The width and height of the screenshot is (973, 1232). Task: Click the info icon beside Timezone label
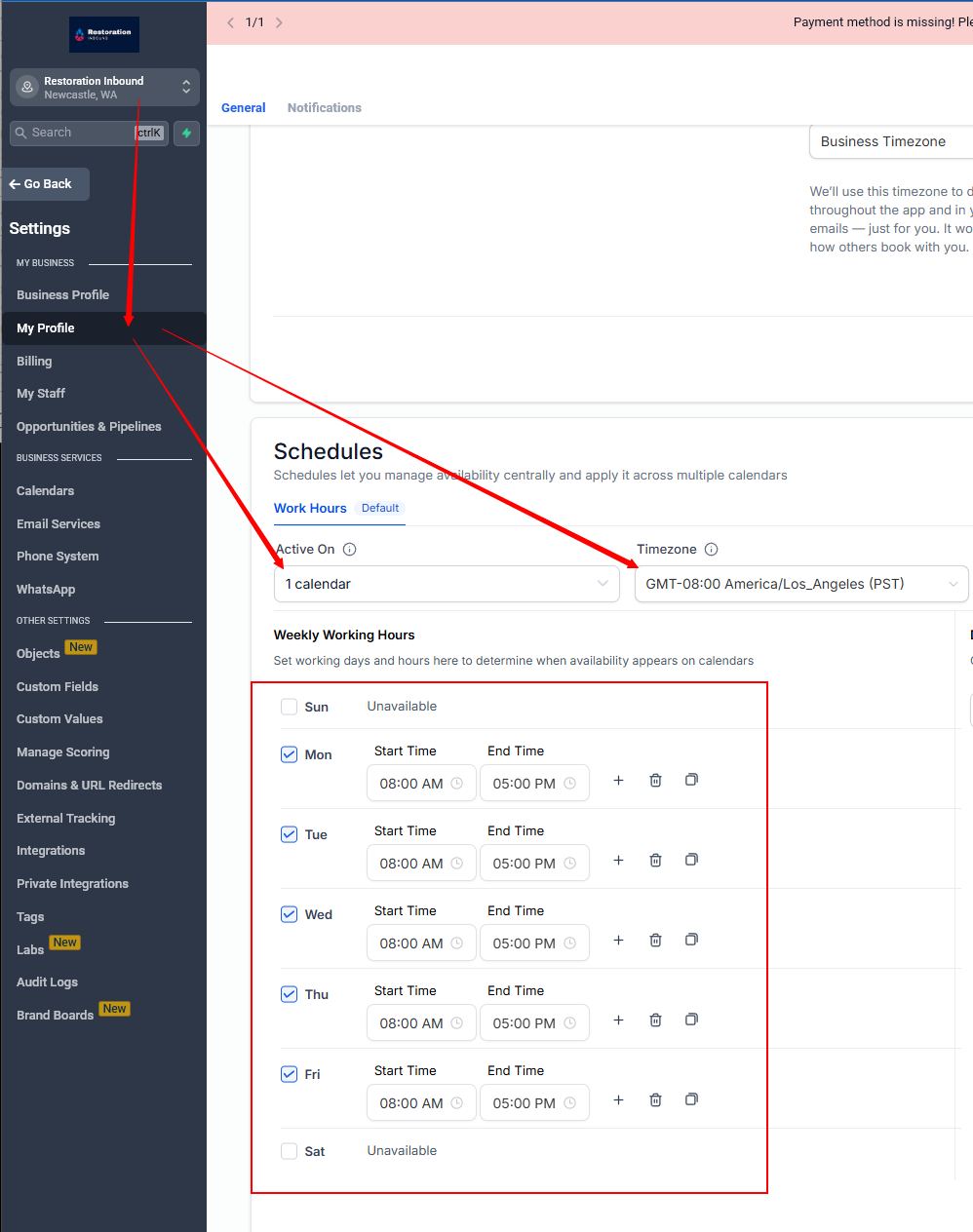point(711,550)
